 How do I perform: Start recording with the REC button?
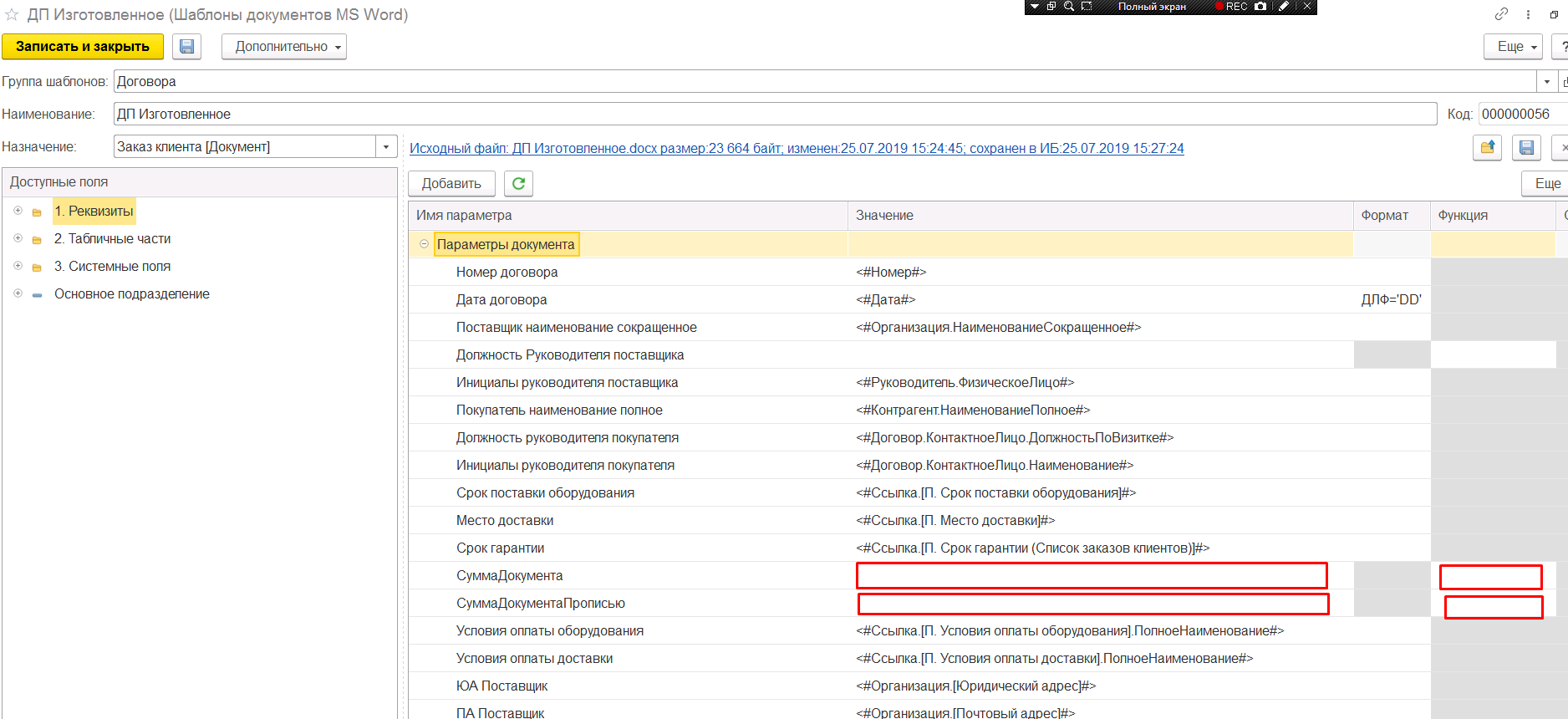(x=1231, y=7)
